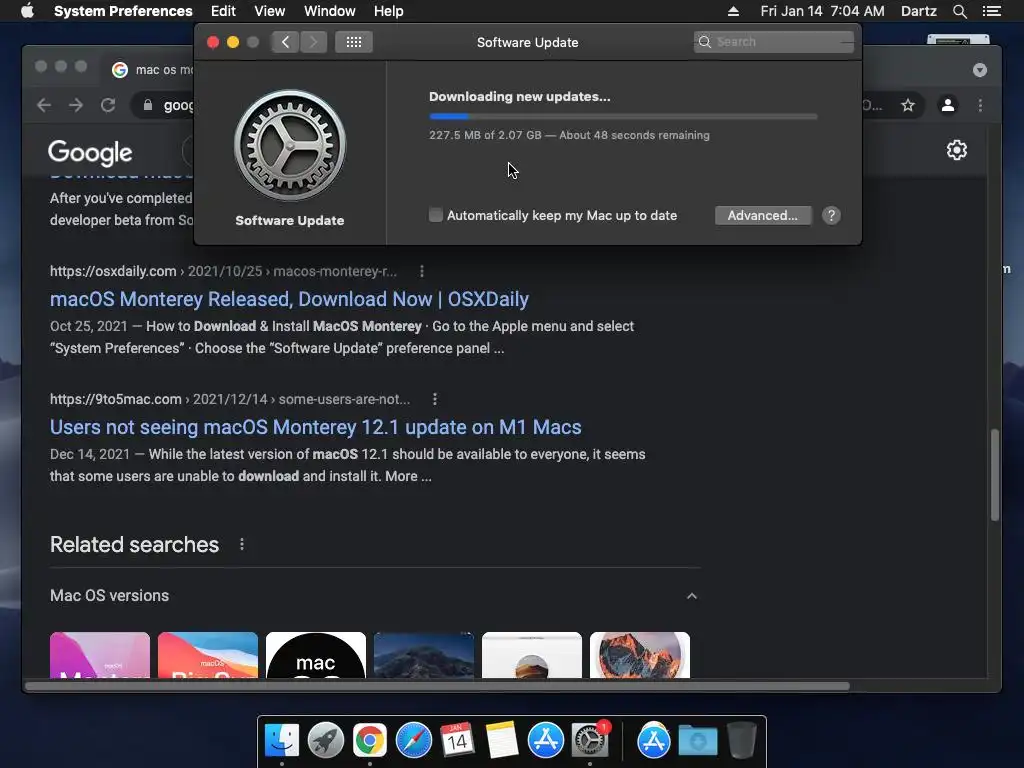The image size is (1024, 768).
Task: Click the 9to5mac.com URL breadcrumb
Action: tap(230, 399)
